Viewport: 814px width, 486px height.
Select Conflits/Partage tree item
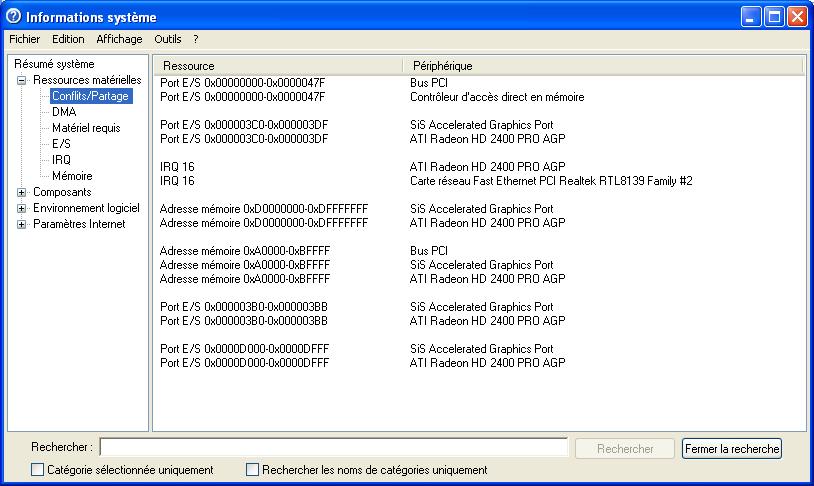click(90, 96)
